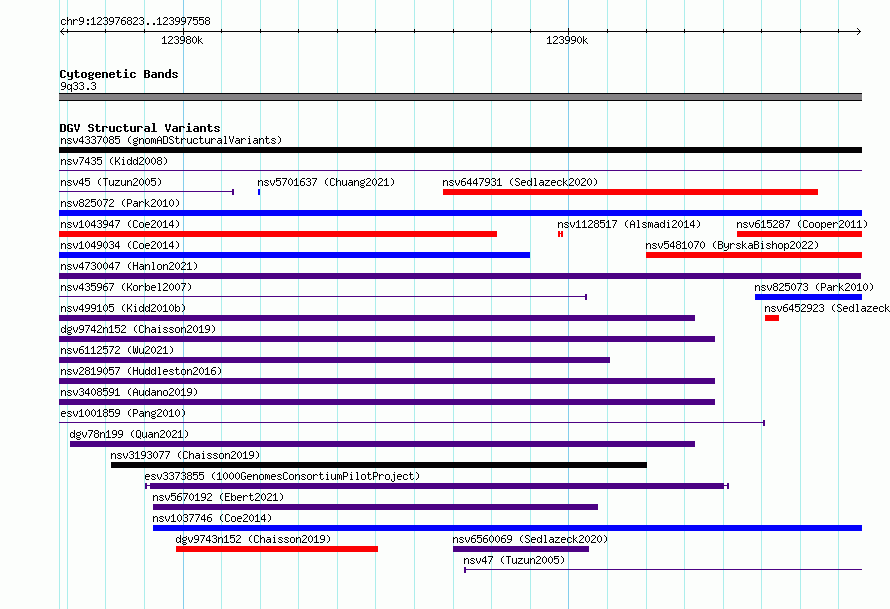Click the nsv3408591 (Audano2019) label
The height and width of the screenshot is (609, 890).
[129, 392]
